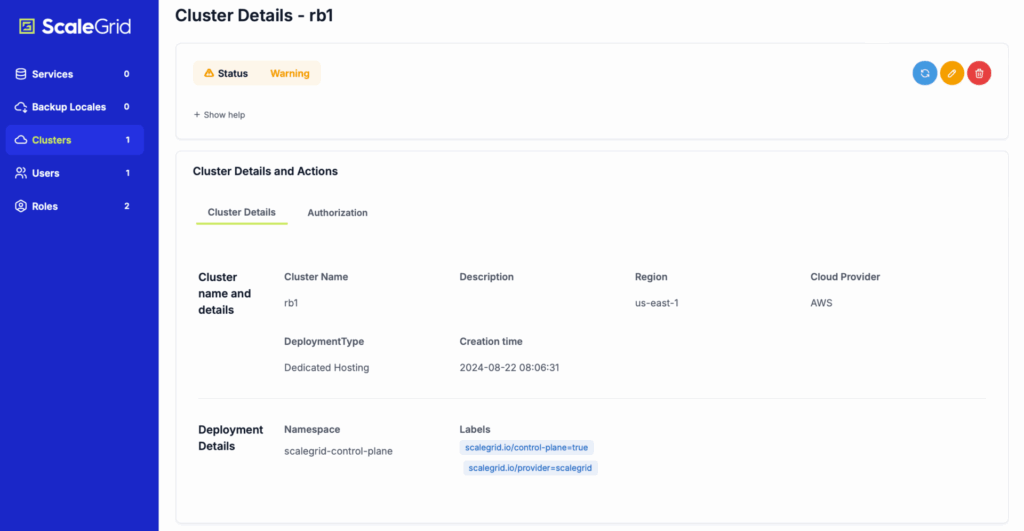Click the Roles shield icon
Screen dimensions: 1024x531
click(21, 206)
